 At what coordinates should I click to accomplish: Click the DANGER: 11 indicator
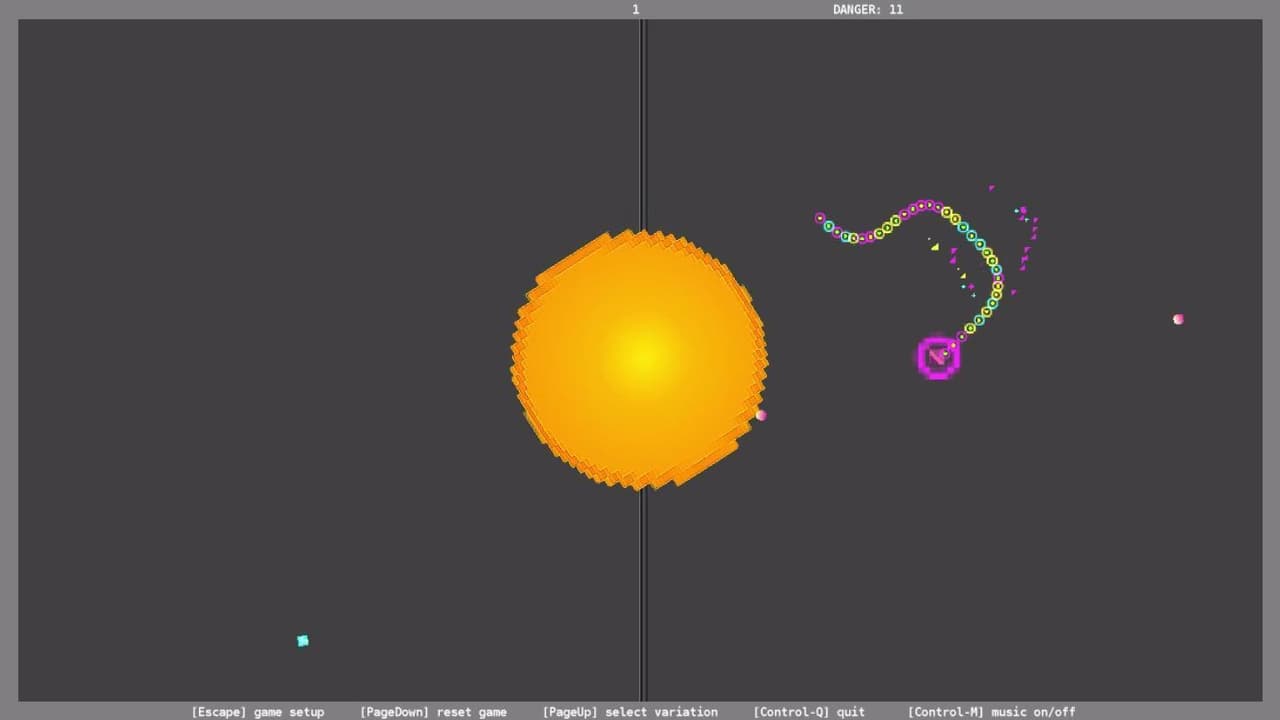[868, 9]
